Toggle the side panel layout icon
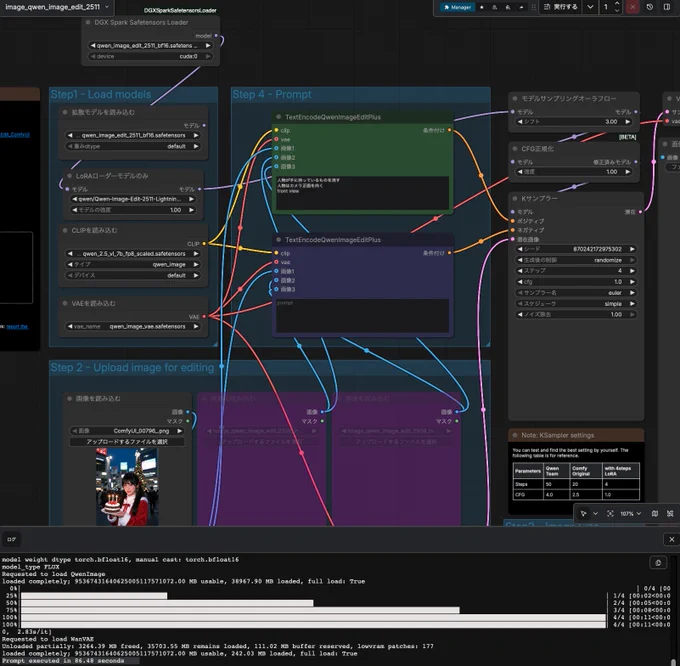The image size is (680, 666). 667,7
